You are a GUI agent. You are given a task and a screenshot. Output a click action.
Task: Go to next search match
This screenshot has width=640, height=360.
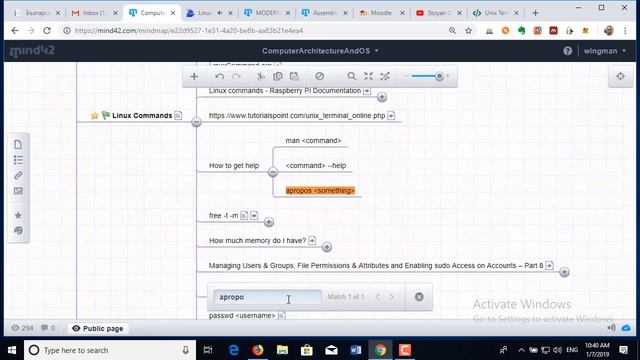click(391, 297)
